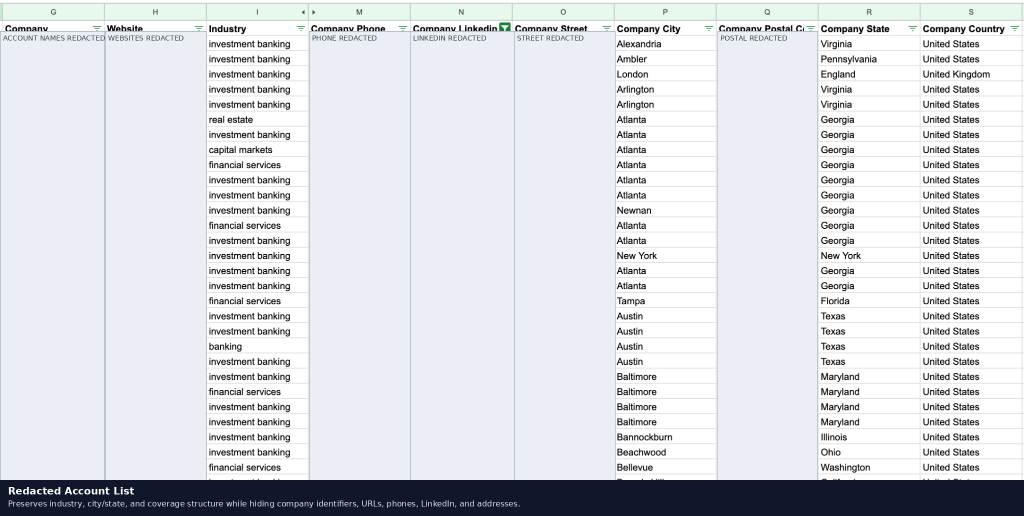
Task: Select column P header
Action: [665, 12]
